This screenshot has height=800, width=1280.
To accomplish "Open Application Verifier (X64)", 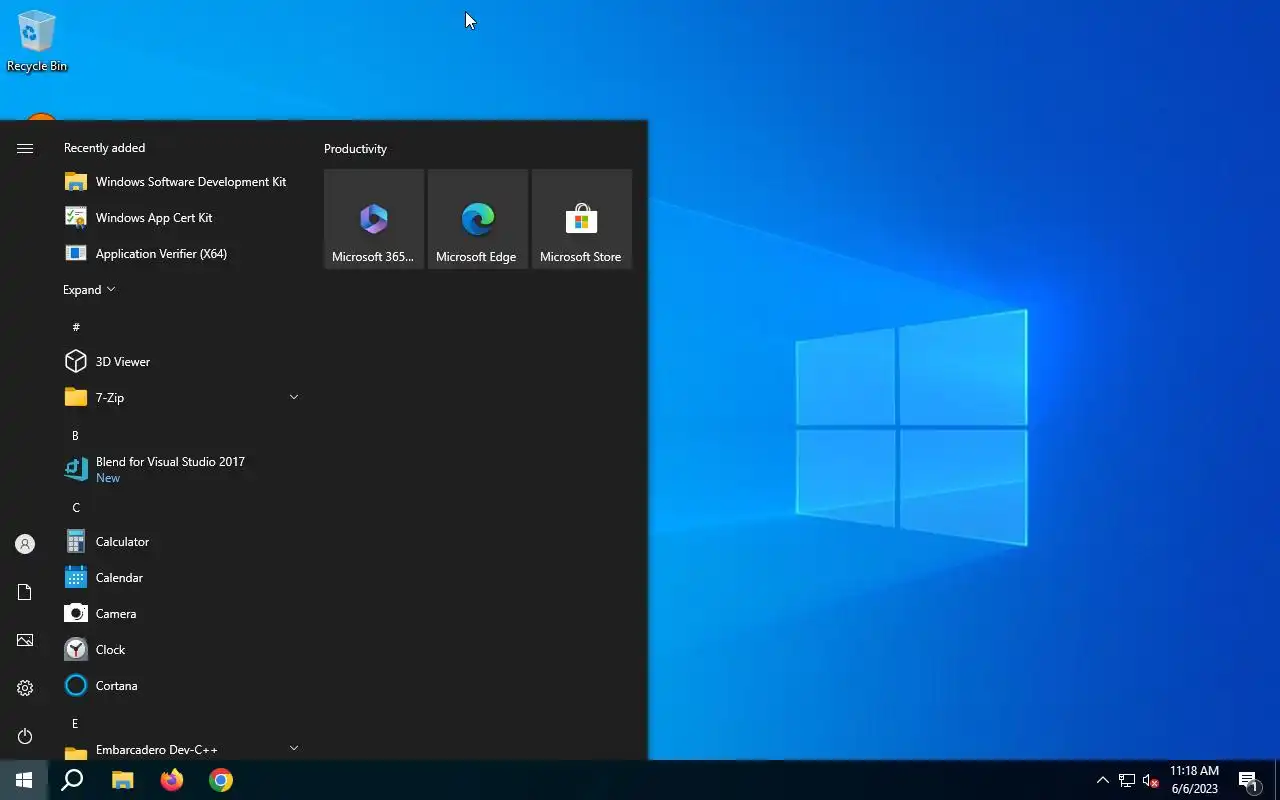I will (182, 254).
